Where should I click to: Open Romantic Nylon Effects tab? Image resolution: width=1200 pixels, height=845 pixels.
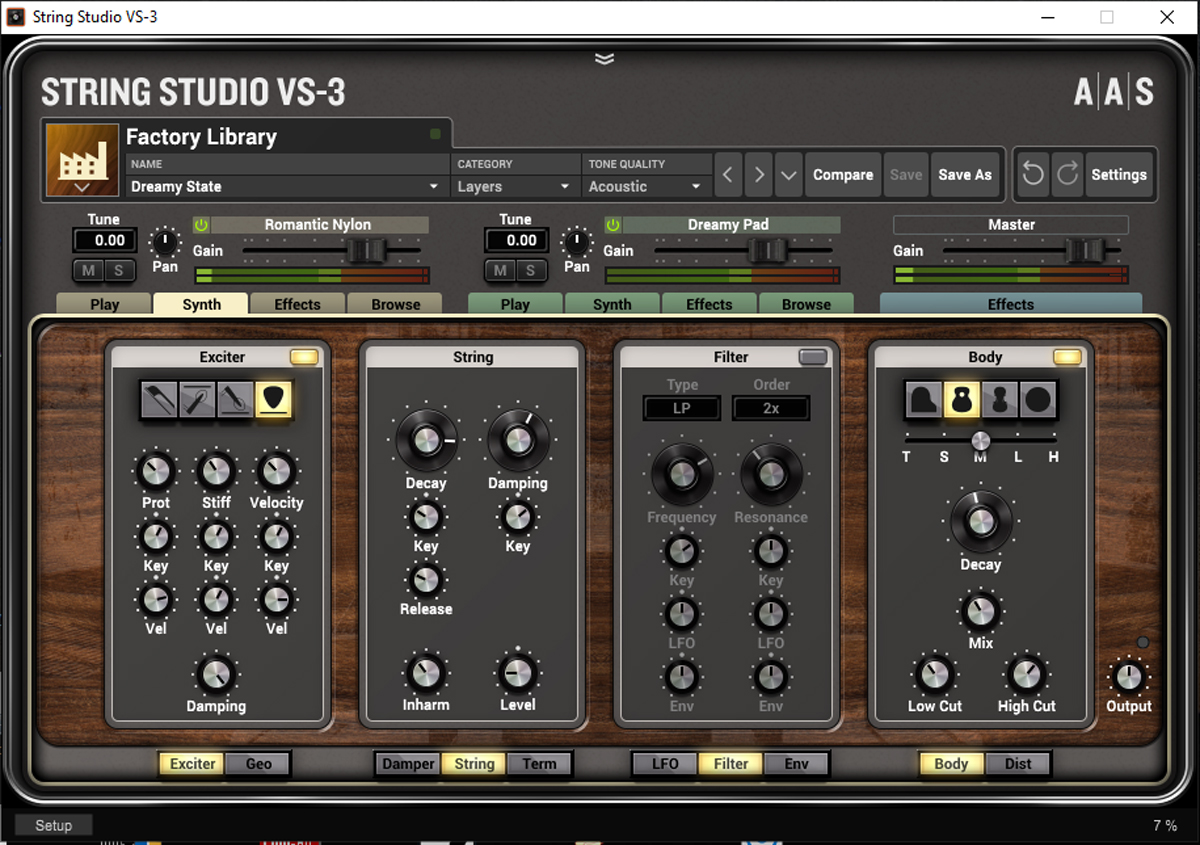[297, 304]
